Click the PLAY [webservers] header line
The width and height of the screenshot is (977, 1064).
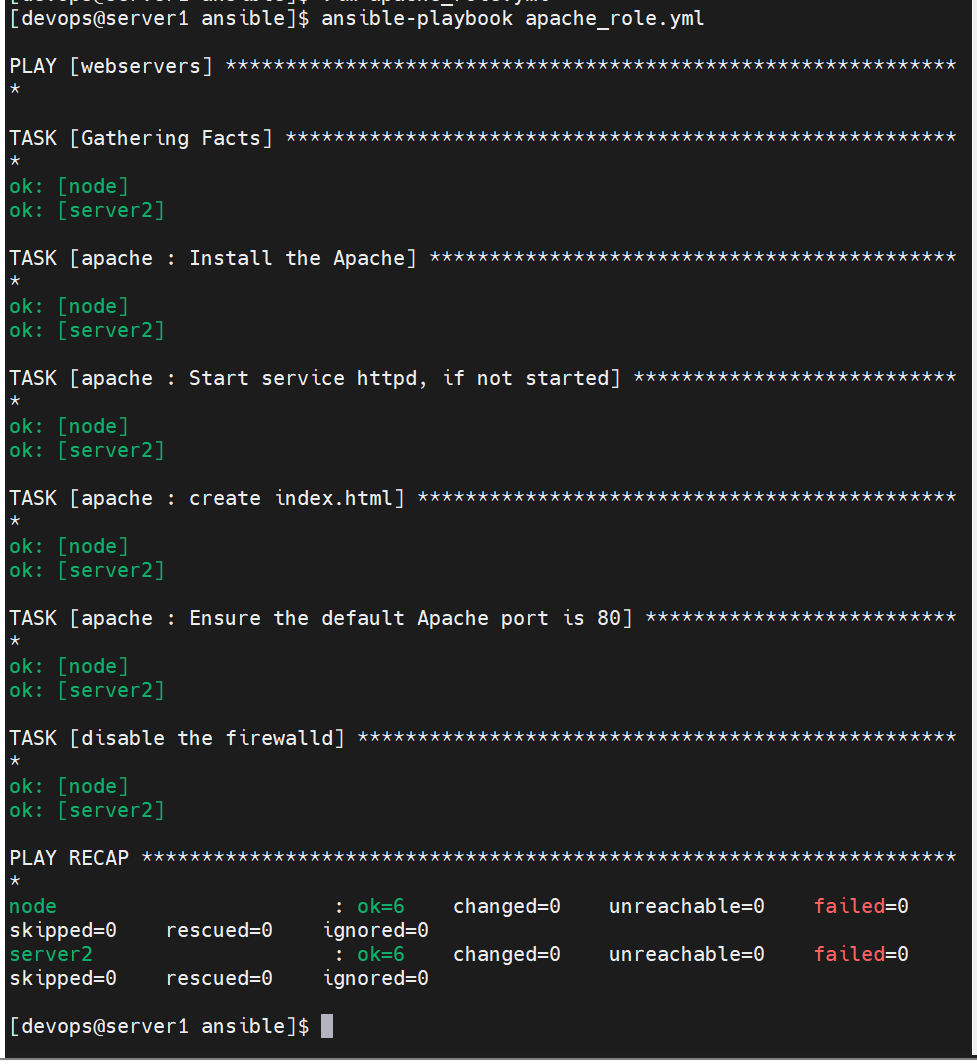tap(111, 66)
